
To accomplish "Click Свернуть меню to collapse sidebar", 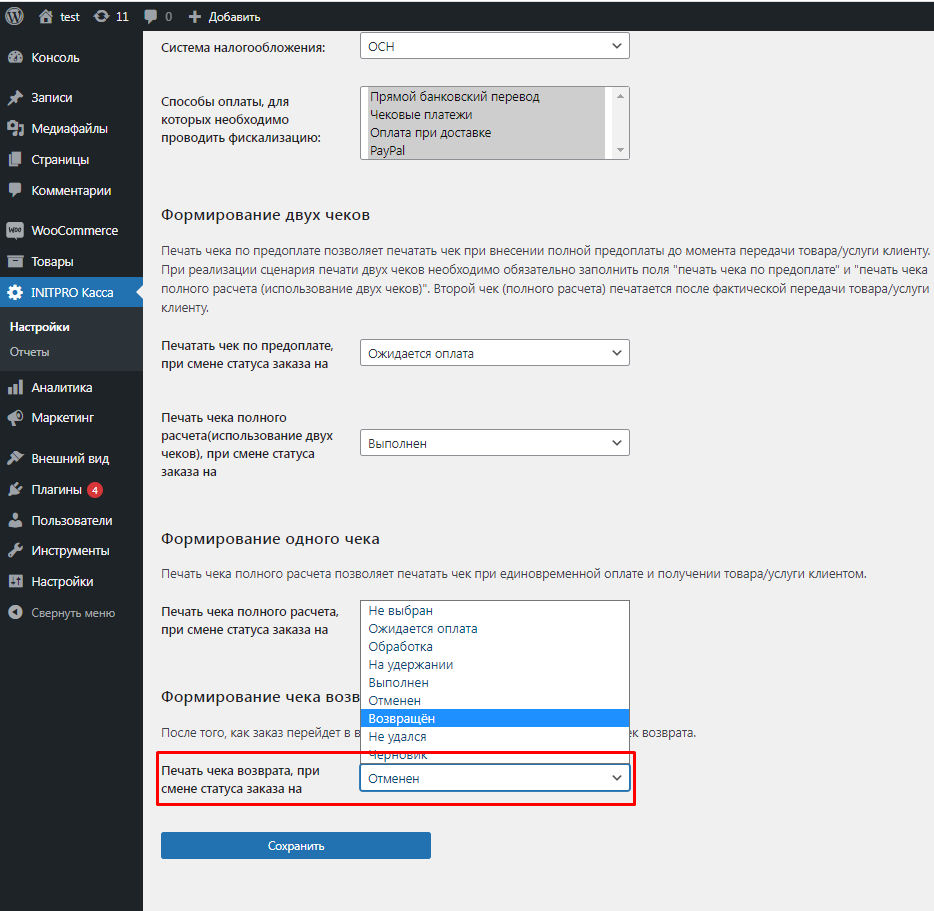I will [x=71, y=612].
